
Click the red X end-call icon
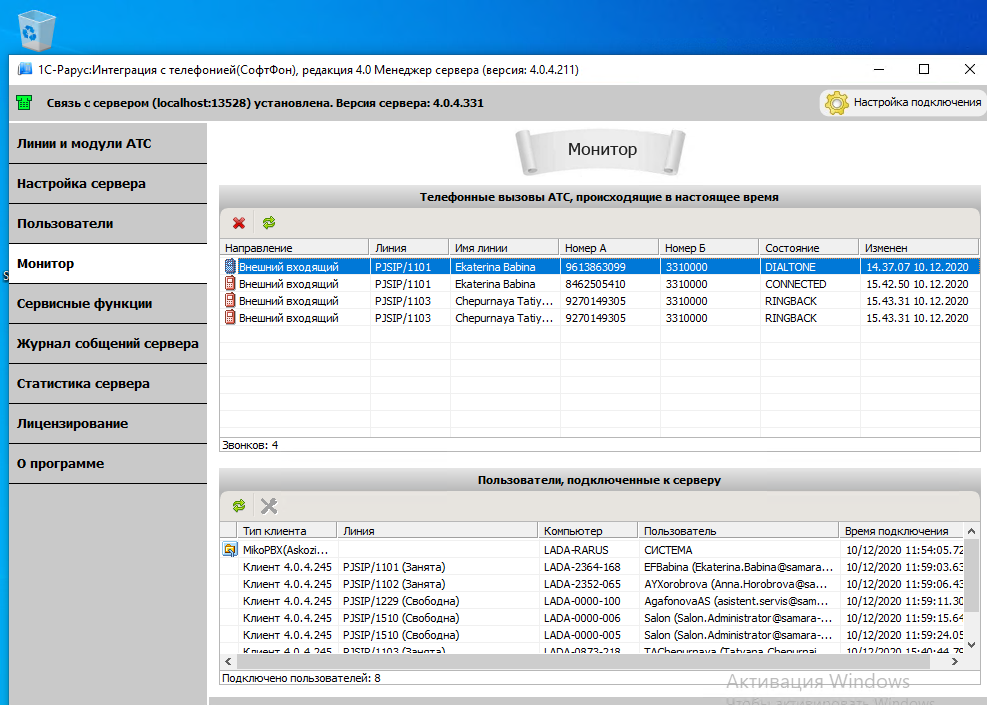pyautogui.click(x=239, y=223)
